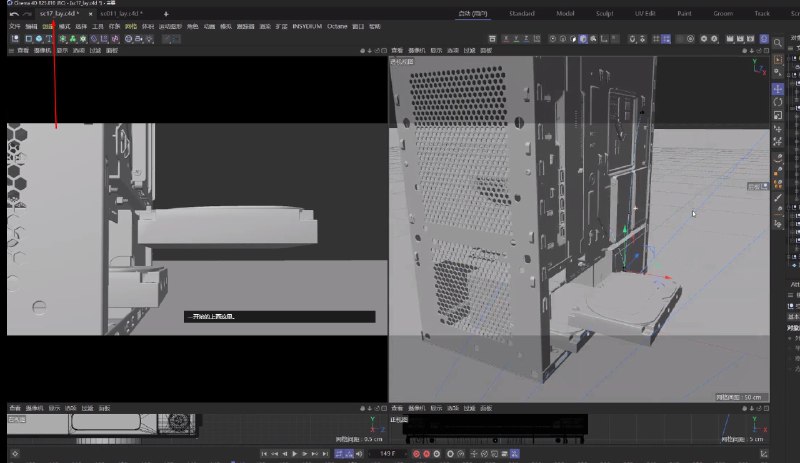Screen dimensions: 800x463
Task: Click the hard drive model in perspective viewport
Action: (x=625, y=306)
